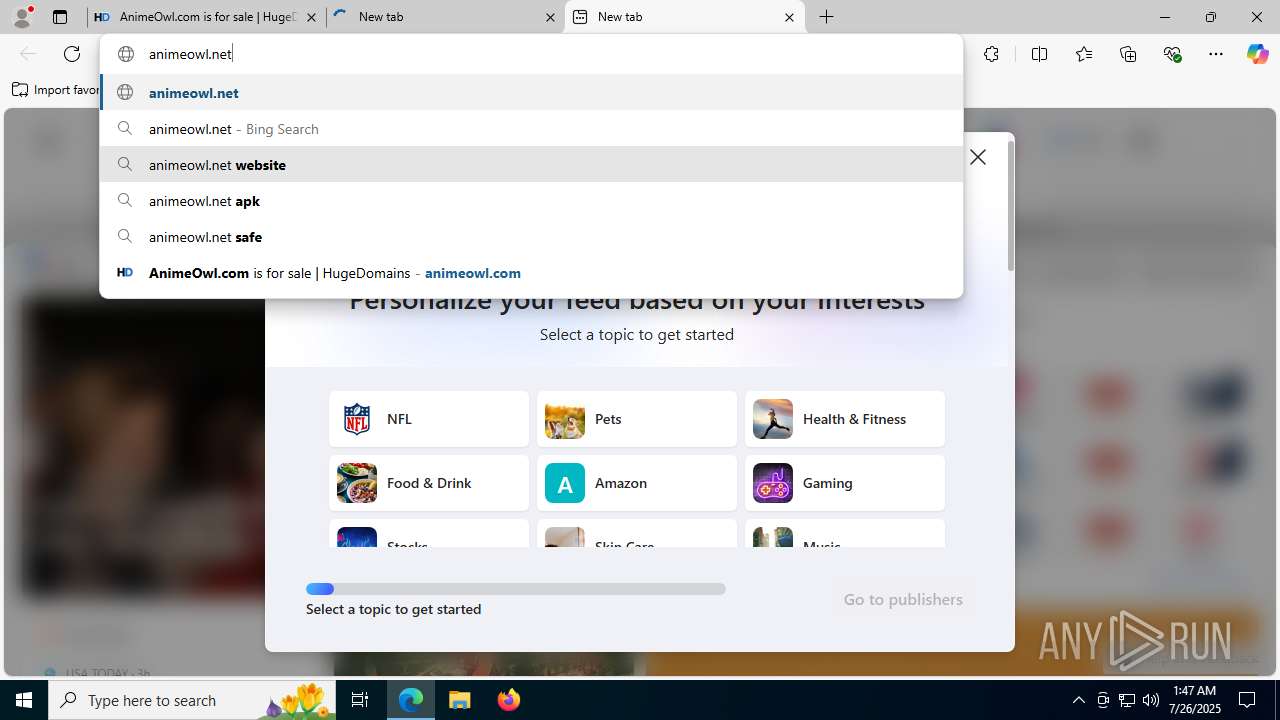Click the Amazon letter A icon
The image size is (1280, 720).
[565, 483]
